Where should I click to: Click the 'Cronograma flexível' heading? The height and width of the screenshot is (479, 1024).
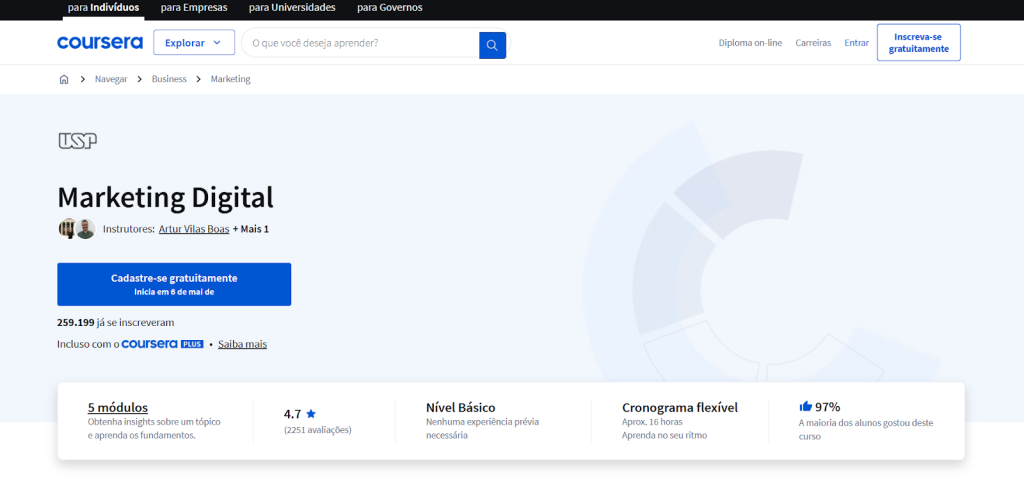pos(680,407)
